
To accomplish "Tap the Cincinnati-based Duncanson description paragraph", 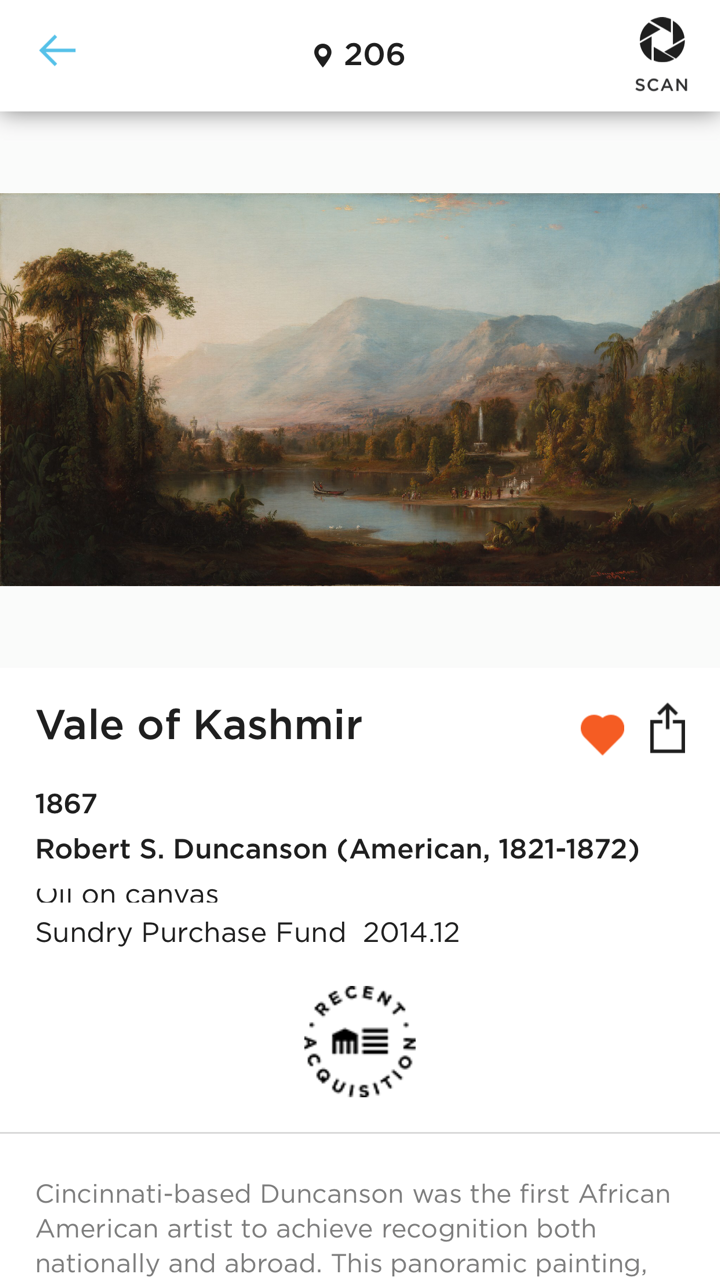I will click(x=354, y=1228).
